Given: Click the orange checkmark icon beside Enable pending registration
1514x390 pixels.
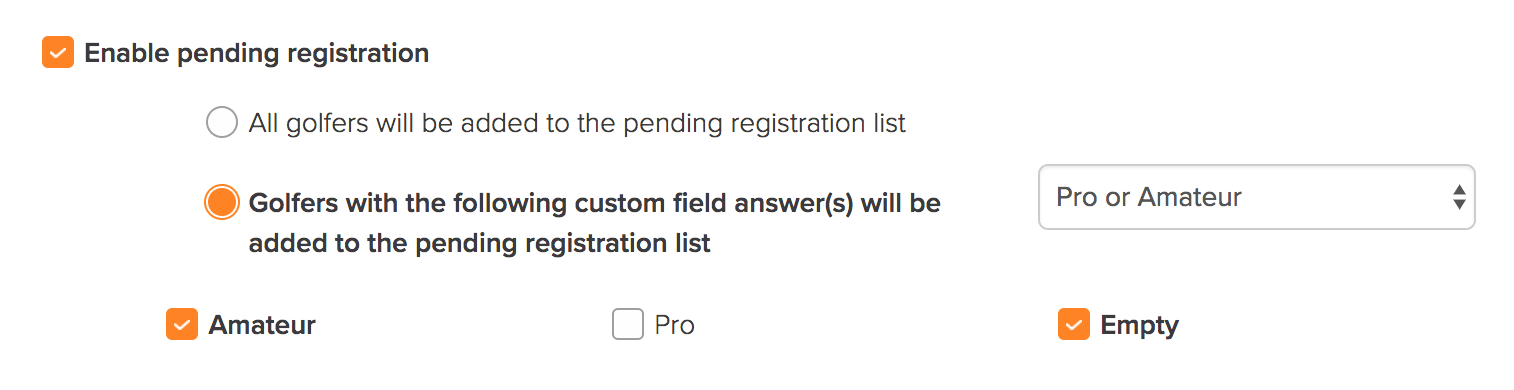Looking at the screenshot, I should click(58, 53).
